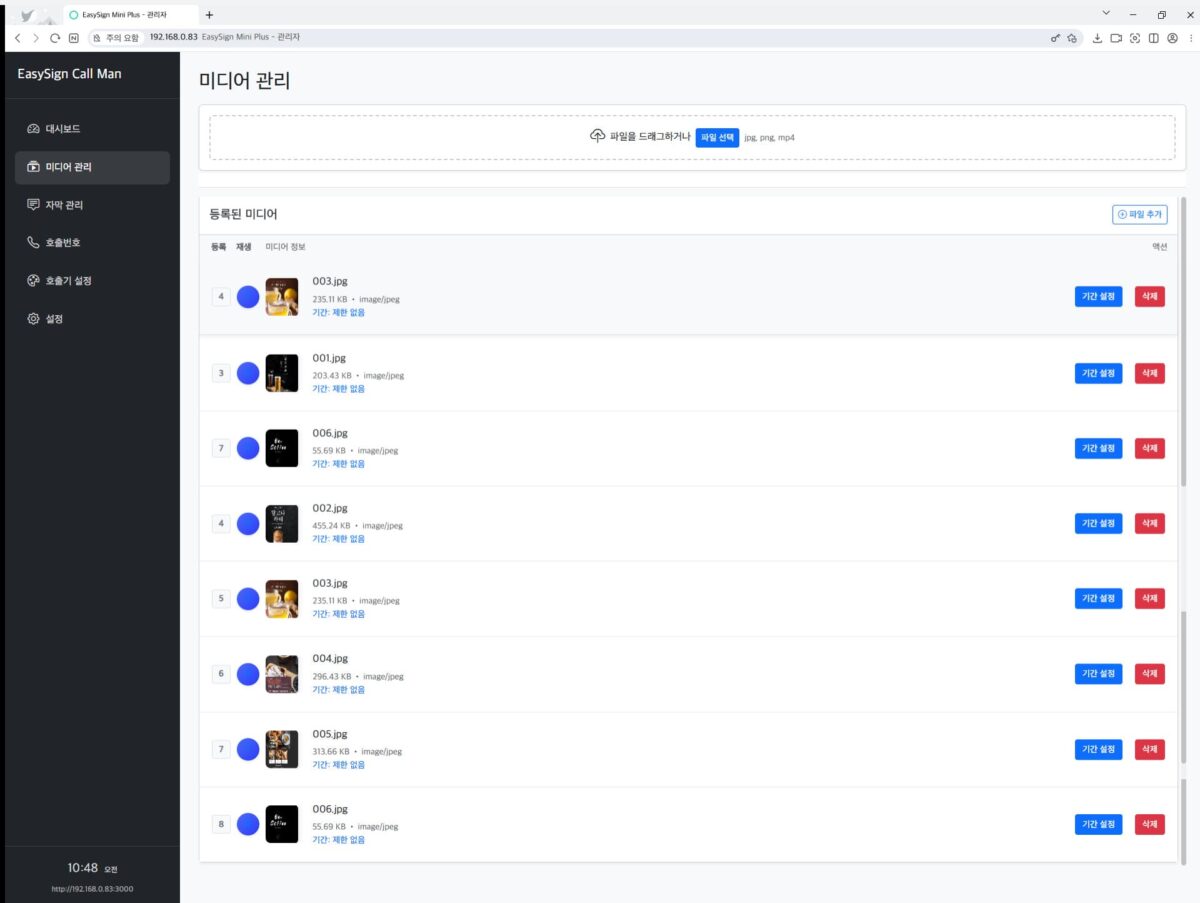The image size is (1200, 903).
Task: Click the 기간 설정 button for 004.jpg
Action: (1098, 674)
